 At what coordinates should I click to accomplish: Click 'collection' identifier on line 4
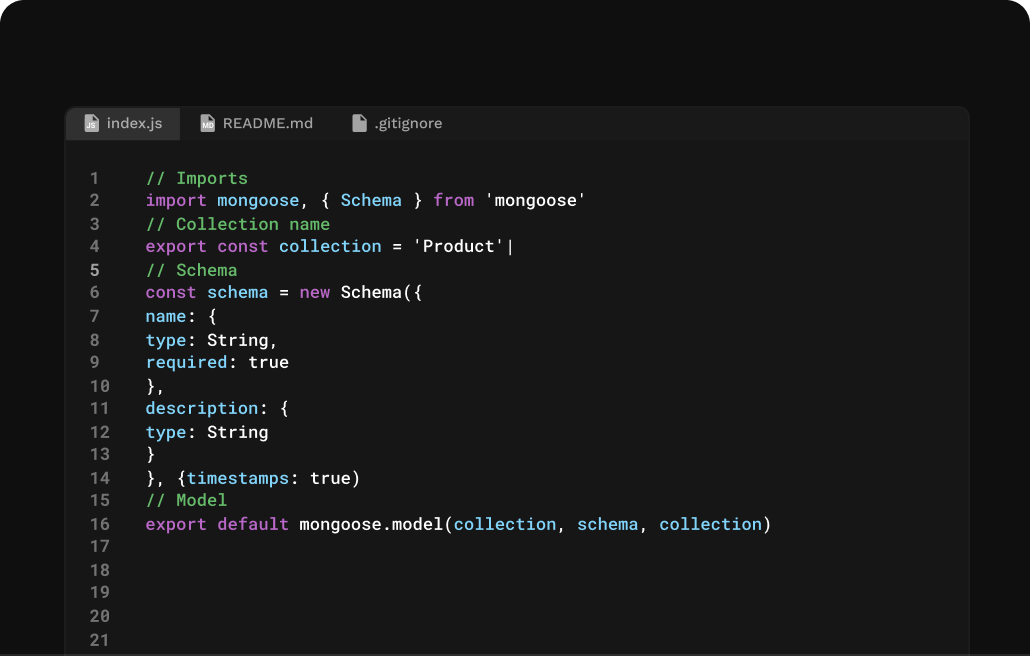330,246
